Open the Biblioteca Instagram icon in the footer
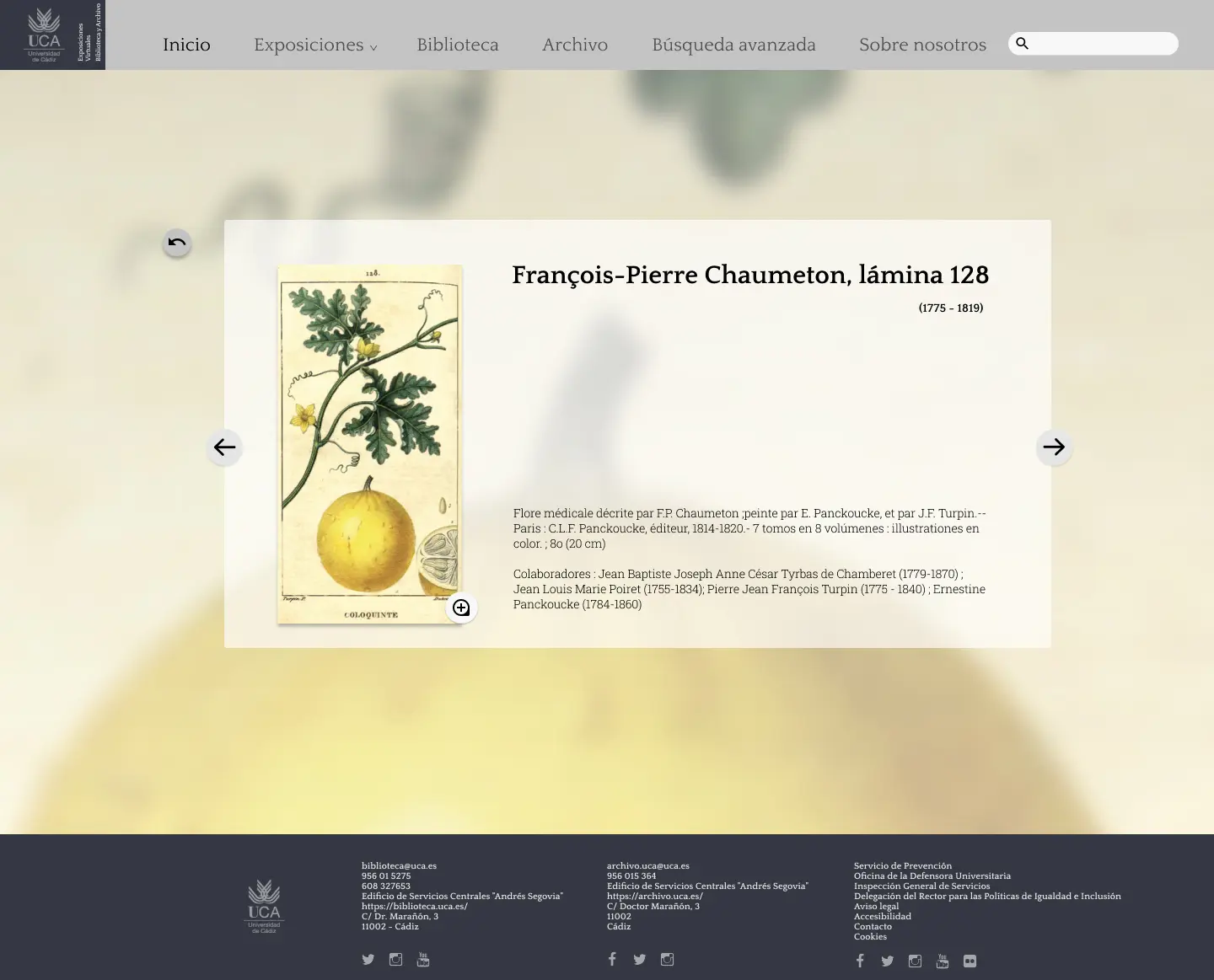1214x980 pixels. (395, 959)
